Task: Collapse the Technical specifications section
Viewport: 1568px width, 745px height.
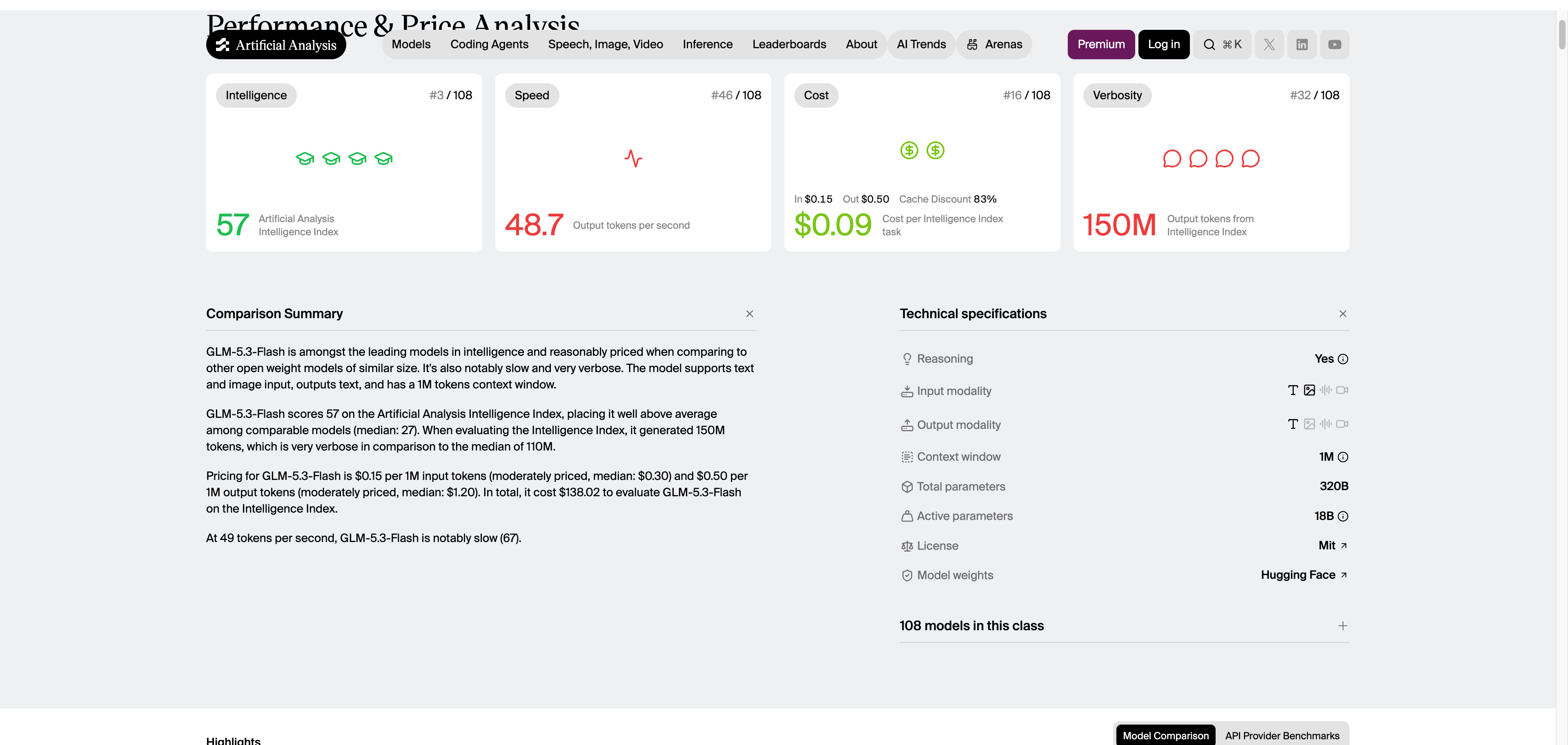Action: coord(1343,314)
